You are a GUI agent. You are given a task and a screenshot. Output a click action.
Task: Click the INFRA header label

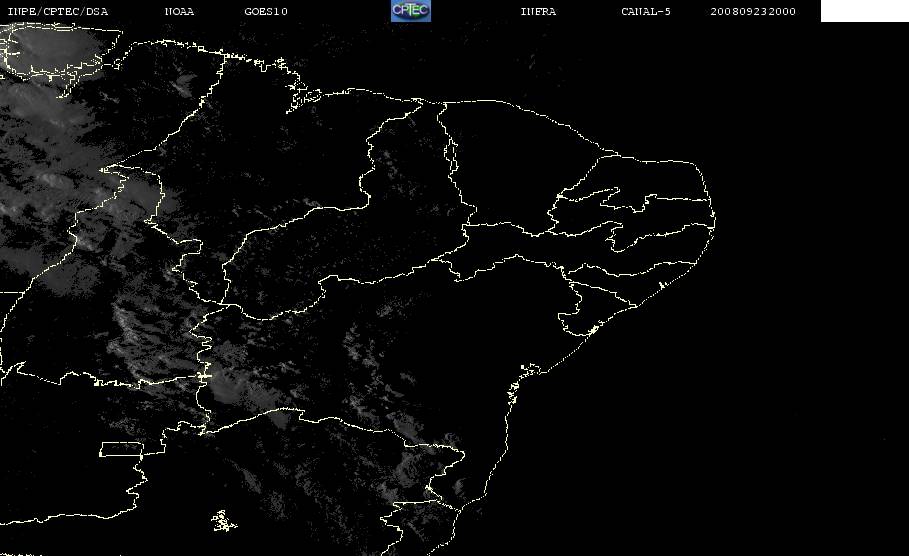538,11
